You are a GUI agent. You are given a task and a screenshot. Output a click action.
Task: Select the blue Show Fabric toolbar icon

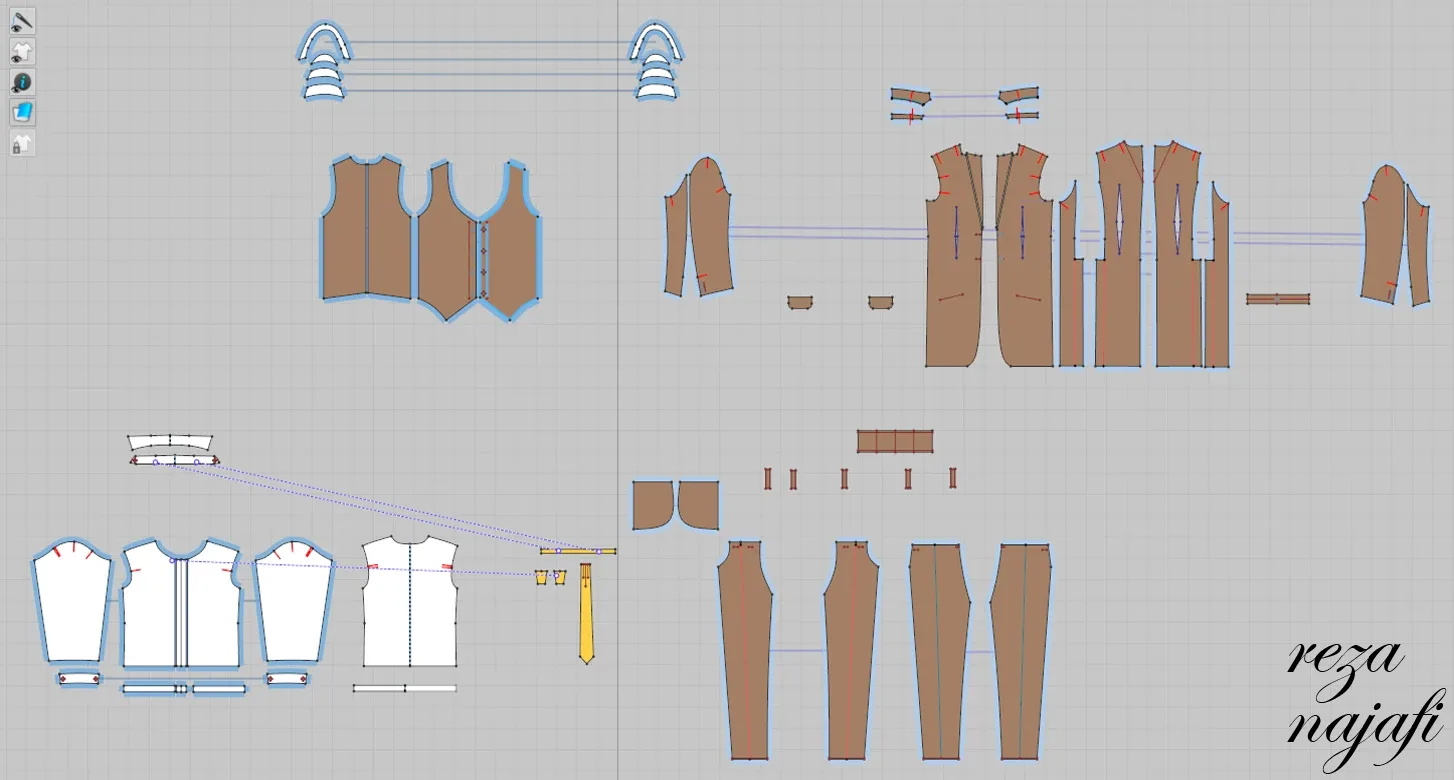pyautogui.click(x=20, y=113)
